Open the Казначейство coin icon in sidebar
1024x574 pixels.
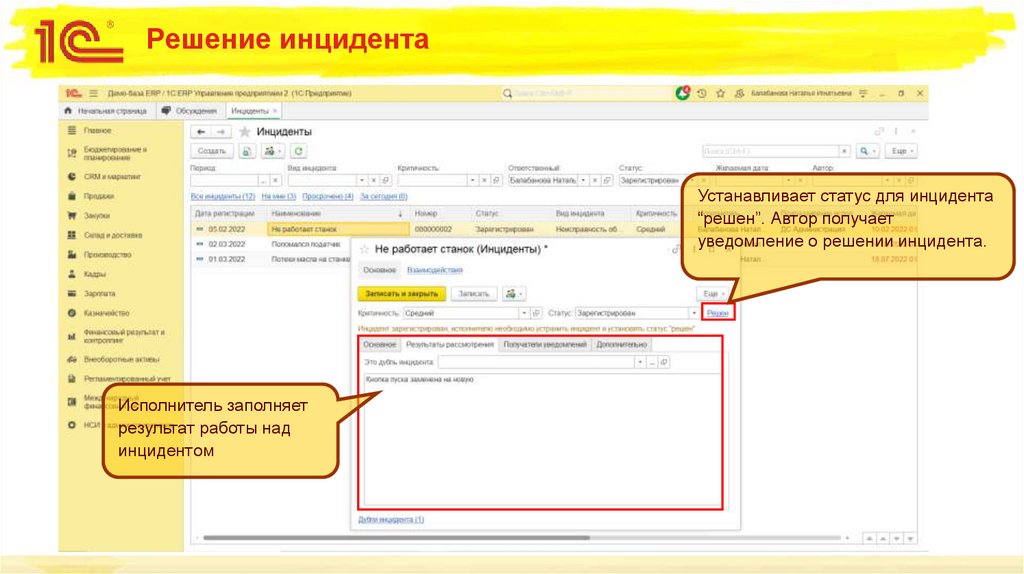72,313
